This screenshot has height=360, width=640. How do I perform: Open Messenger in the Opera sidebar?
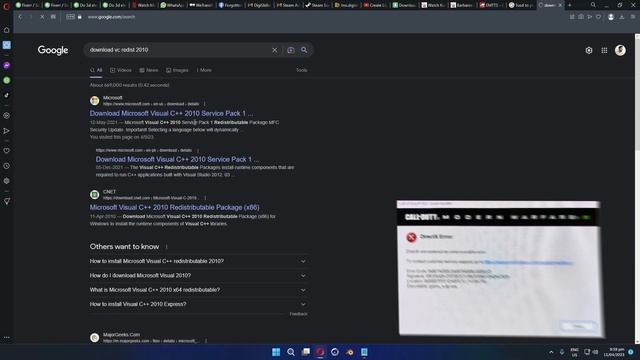tap(7, 65)
